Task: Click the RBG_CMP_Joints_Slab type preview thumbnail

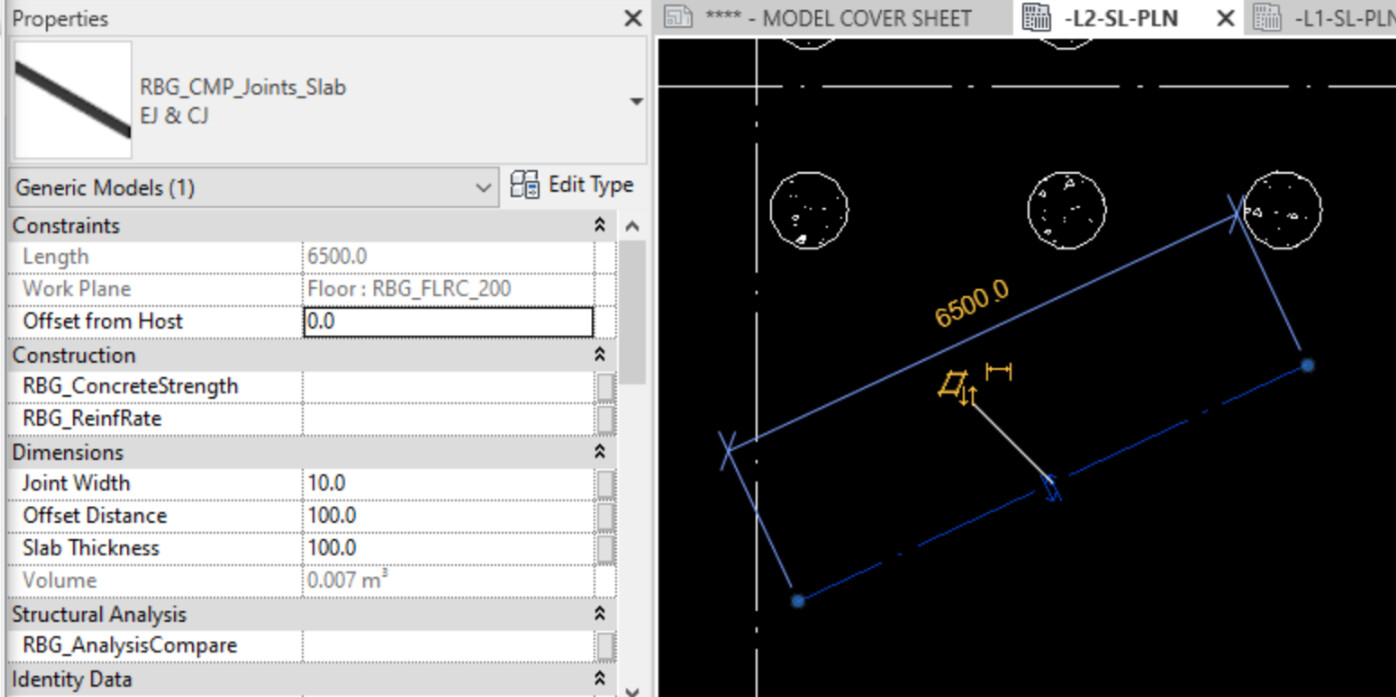Action: click(74, 100)
